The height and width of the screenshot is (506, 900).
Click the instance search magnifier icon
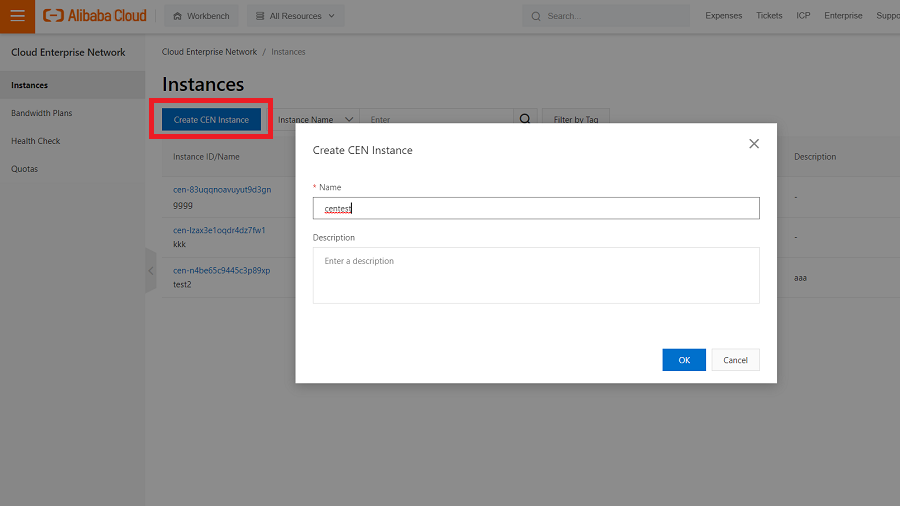[525, 120]
